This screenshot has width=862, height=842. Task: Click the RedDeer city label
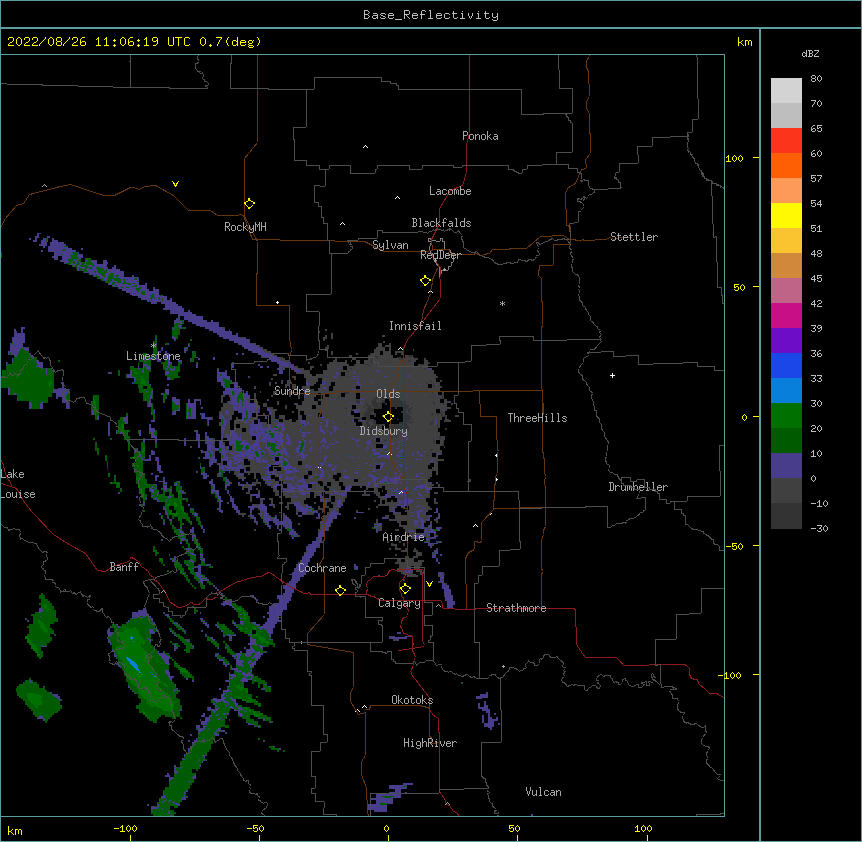click(440, 255)
